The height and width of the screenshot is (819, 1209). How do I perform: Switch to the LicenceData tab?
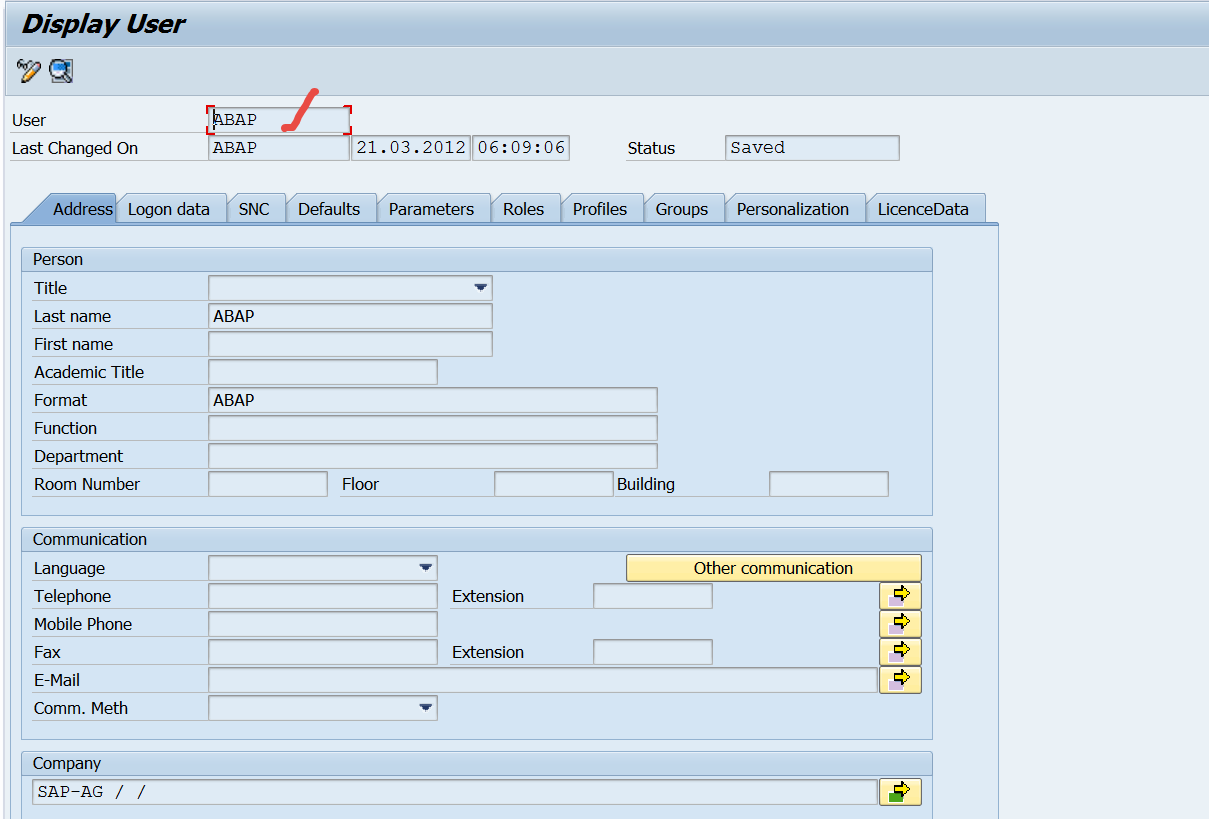924,208
